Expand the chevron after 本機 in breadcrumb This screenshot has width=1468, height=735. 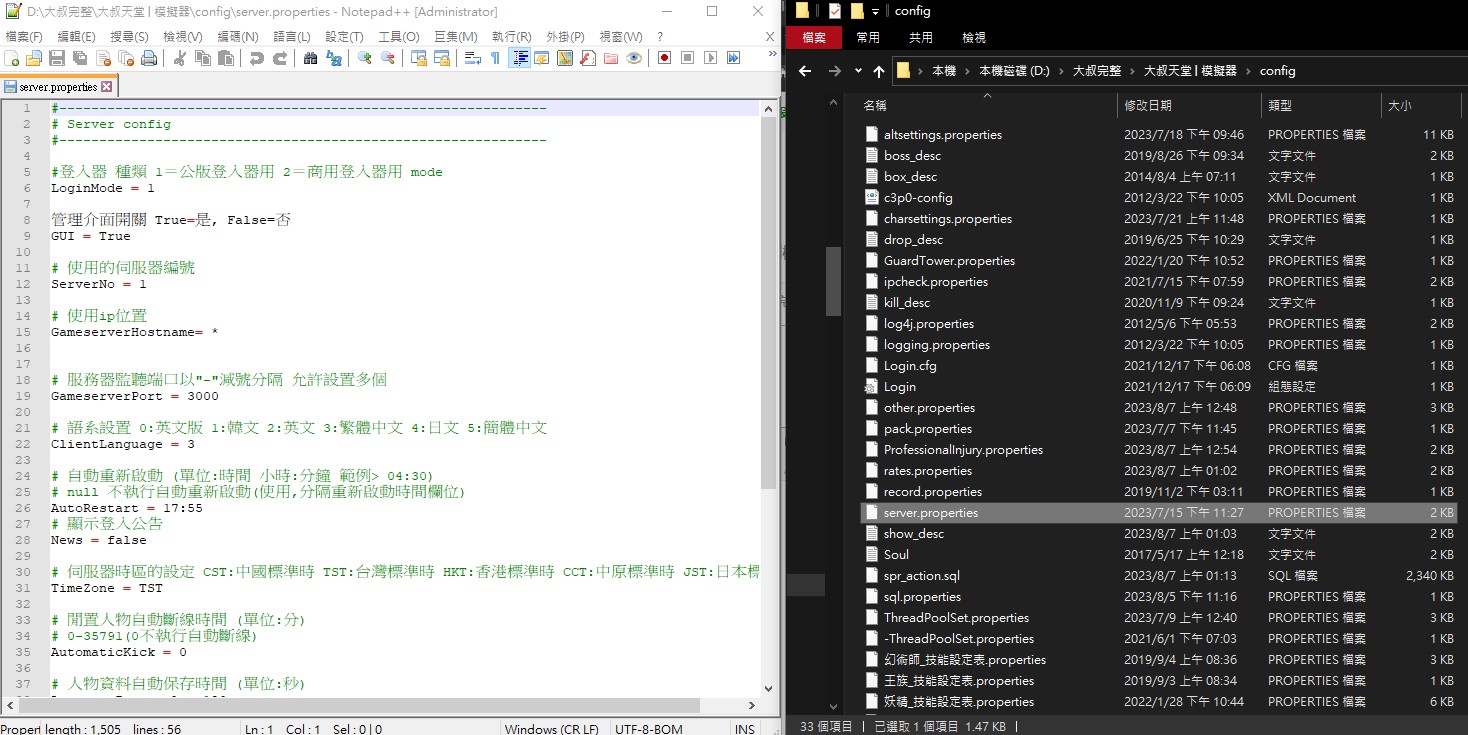967,71
